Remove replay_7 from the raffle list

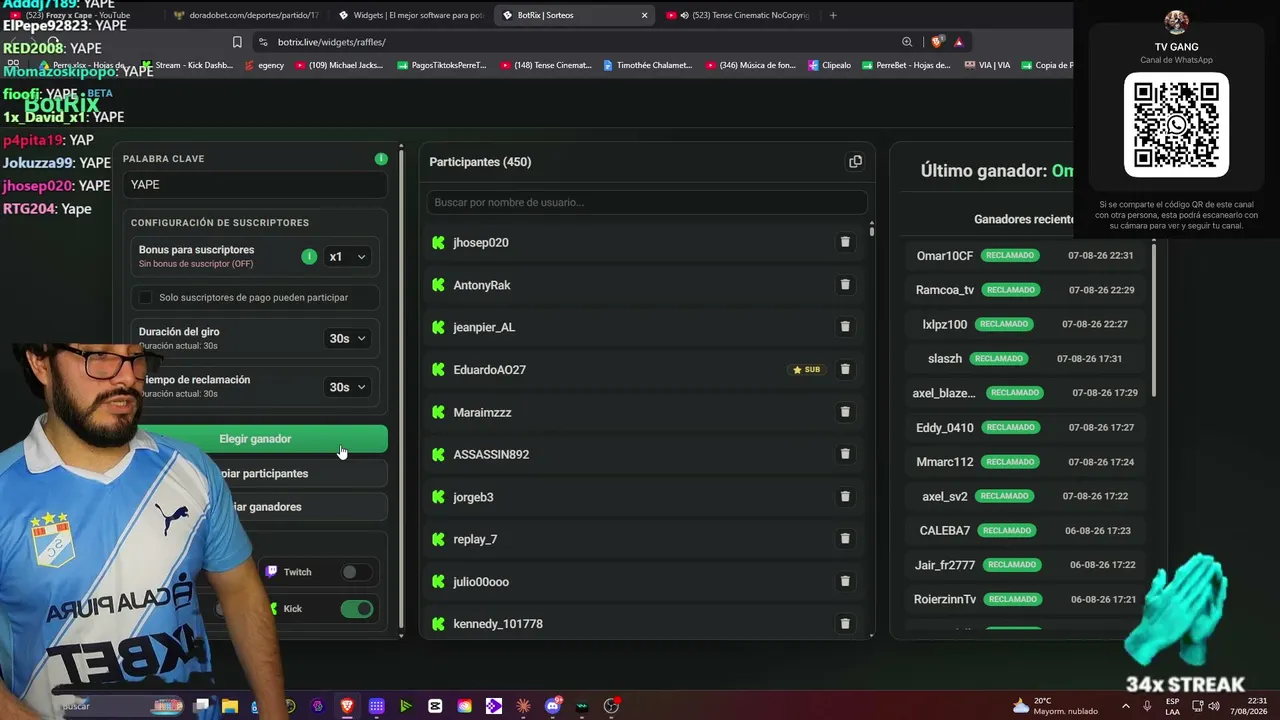[845, 539]
